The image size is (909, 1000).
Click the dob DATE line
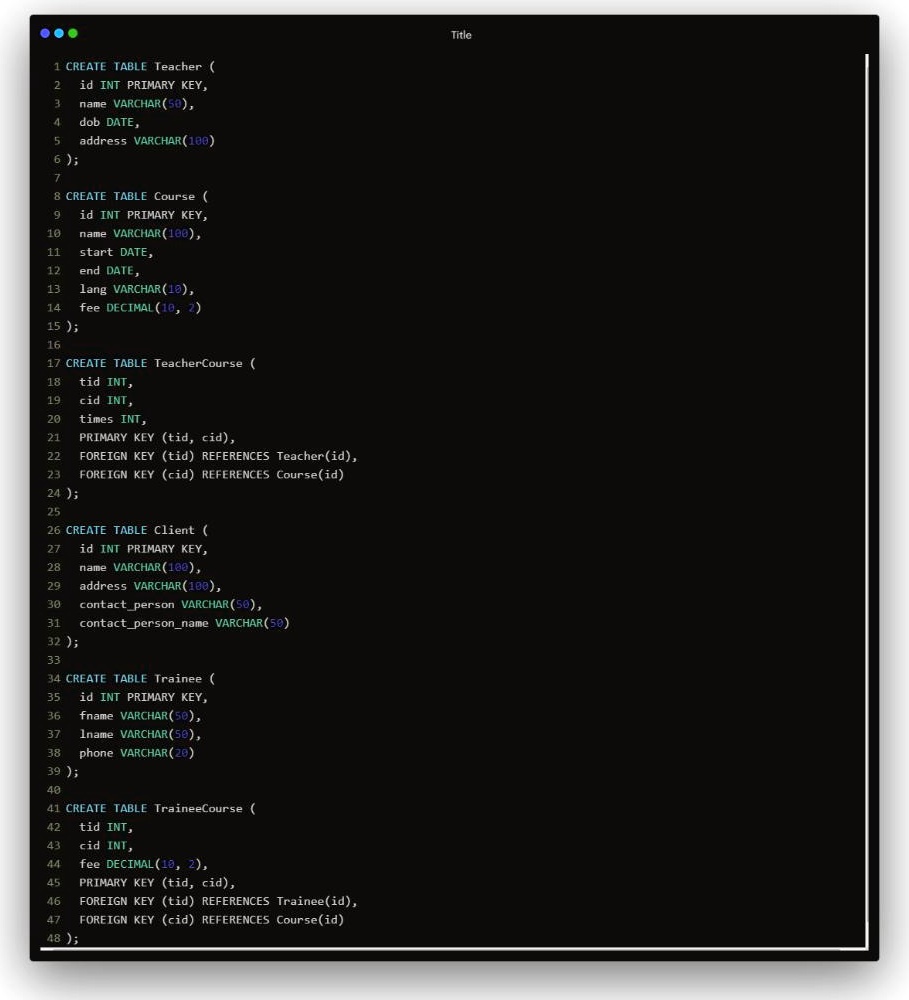(109, 122)
